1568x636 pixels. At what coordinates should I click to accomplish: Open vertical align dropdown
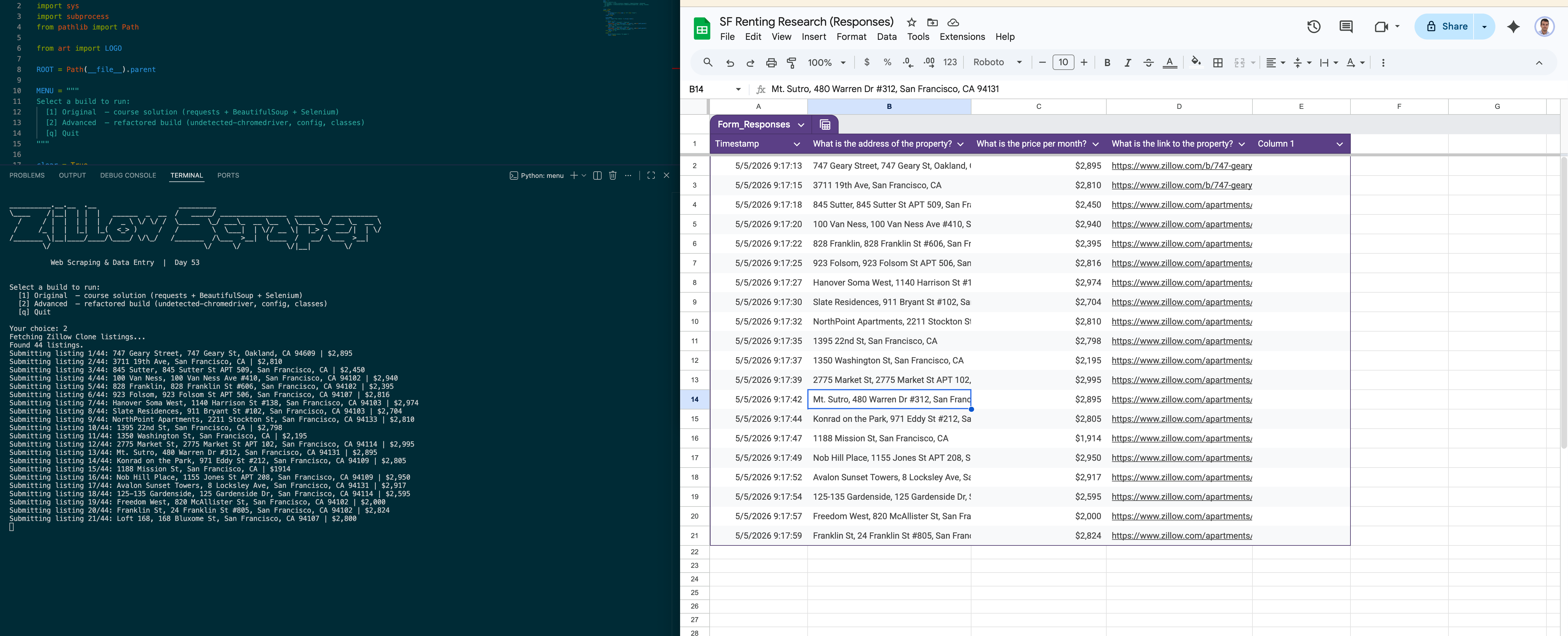click(x=1302, y=63)
